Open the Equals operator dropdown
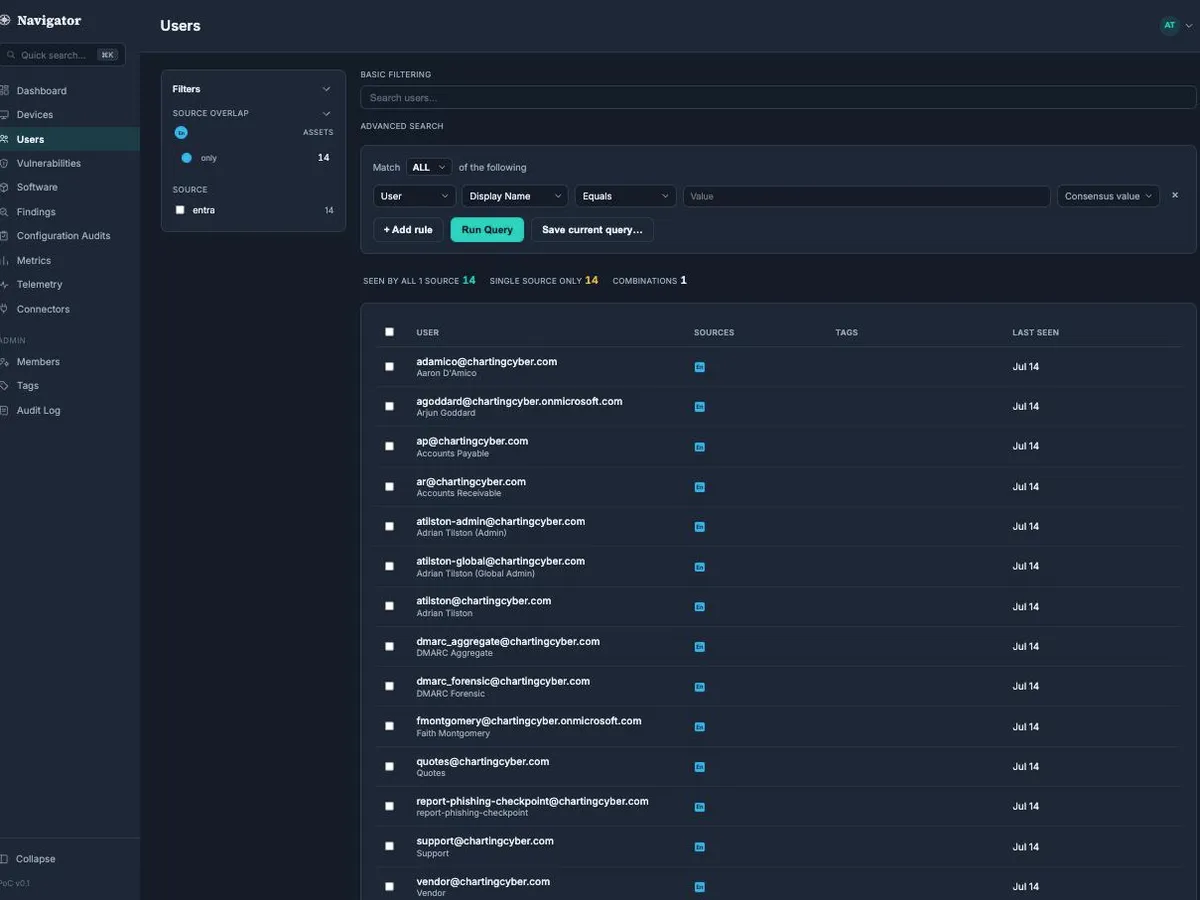This screenshot has height=900, width=1200. coord(626,196)
